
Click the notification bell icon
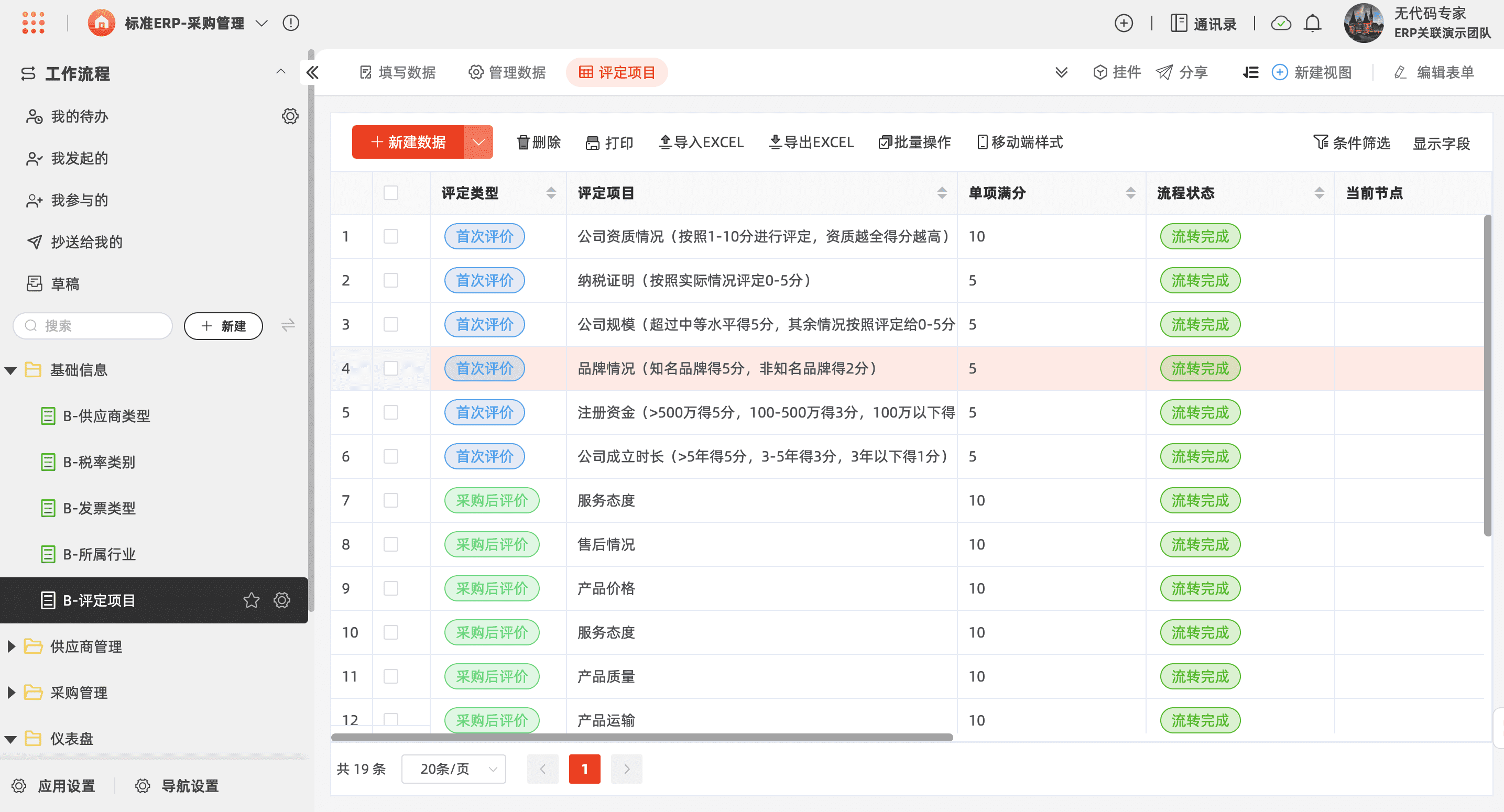point(1313,24)
